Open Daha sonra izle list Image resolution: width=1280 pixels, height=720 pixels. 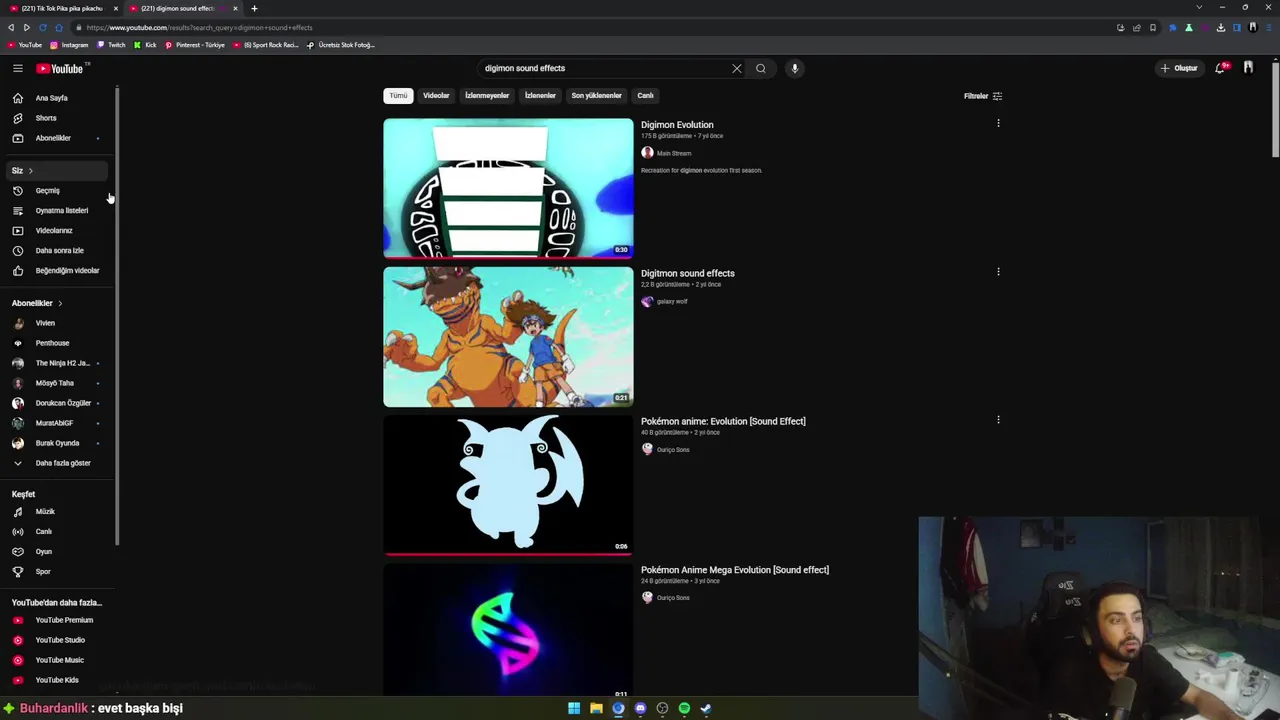(56, 250)
